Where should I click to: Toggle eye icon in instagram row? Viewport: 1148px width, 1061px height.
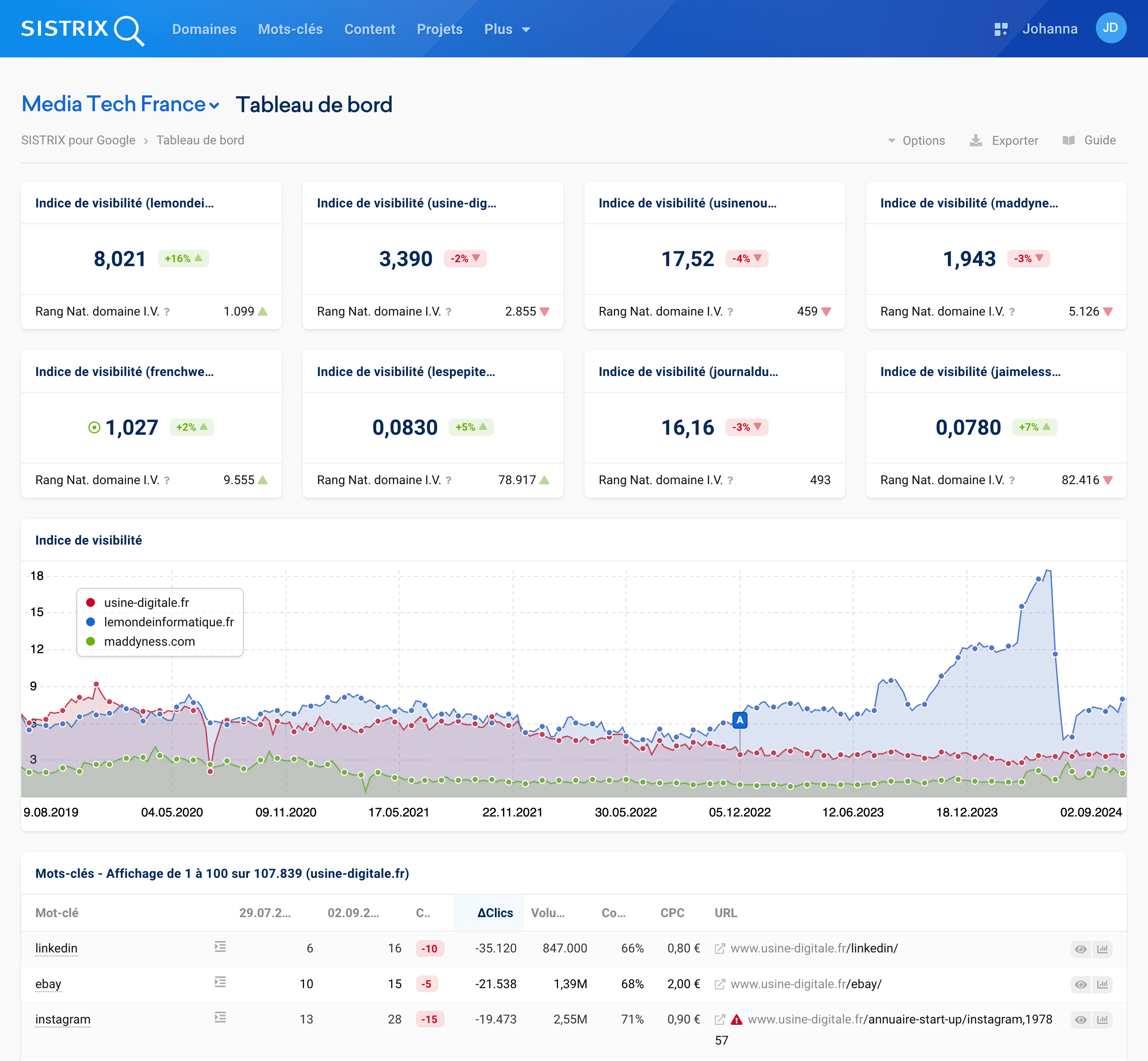point(1080,1020)
